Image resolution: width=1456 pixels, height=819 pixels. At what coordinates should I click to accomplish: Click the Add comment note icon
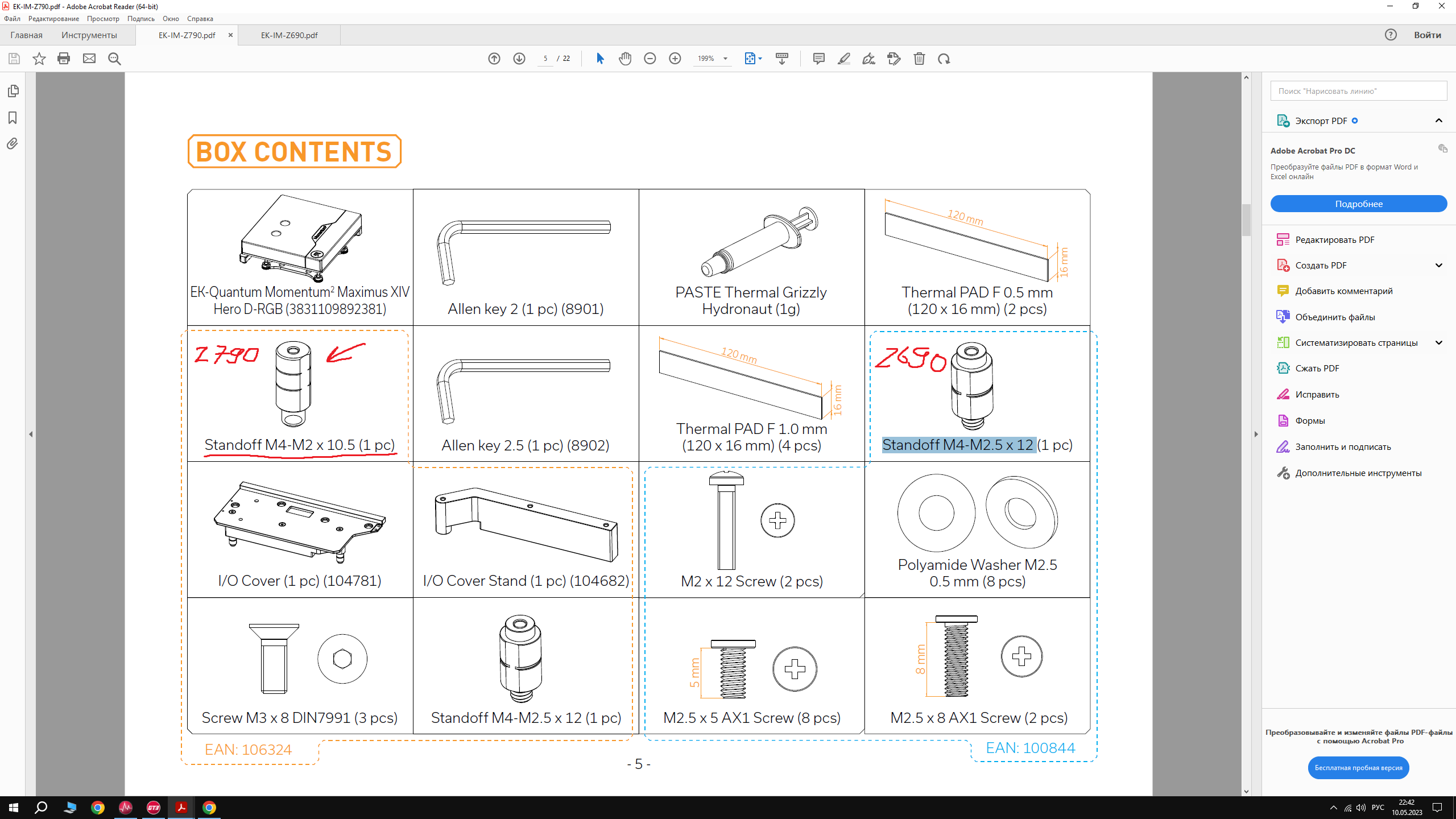(819, 59)
